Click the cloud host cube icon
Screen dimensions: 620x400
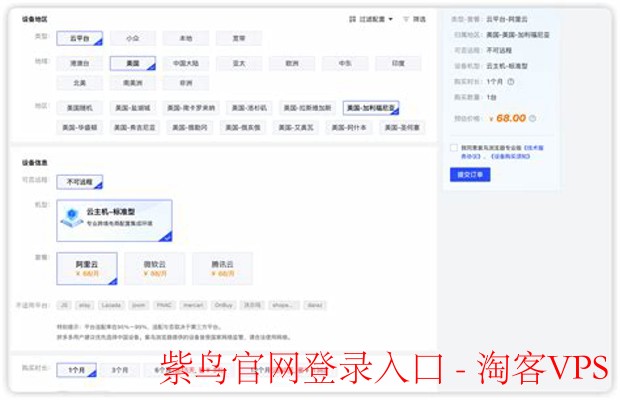pyautogui.click(x=72, y=218)
